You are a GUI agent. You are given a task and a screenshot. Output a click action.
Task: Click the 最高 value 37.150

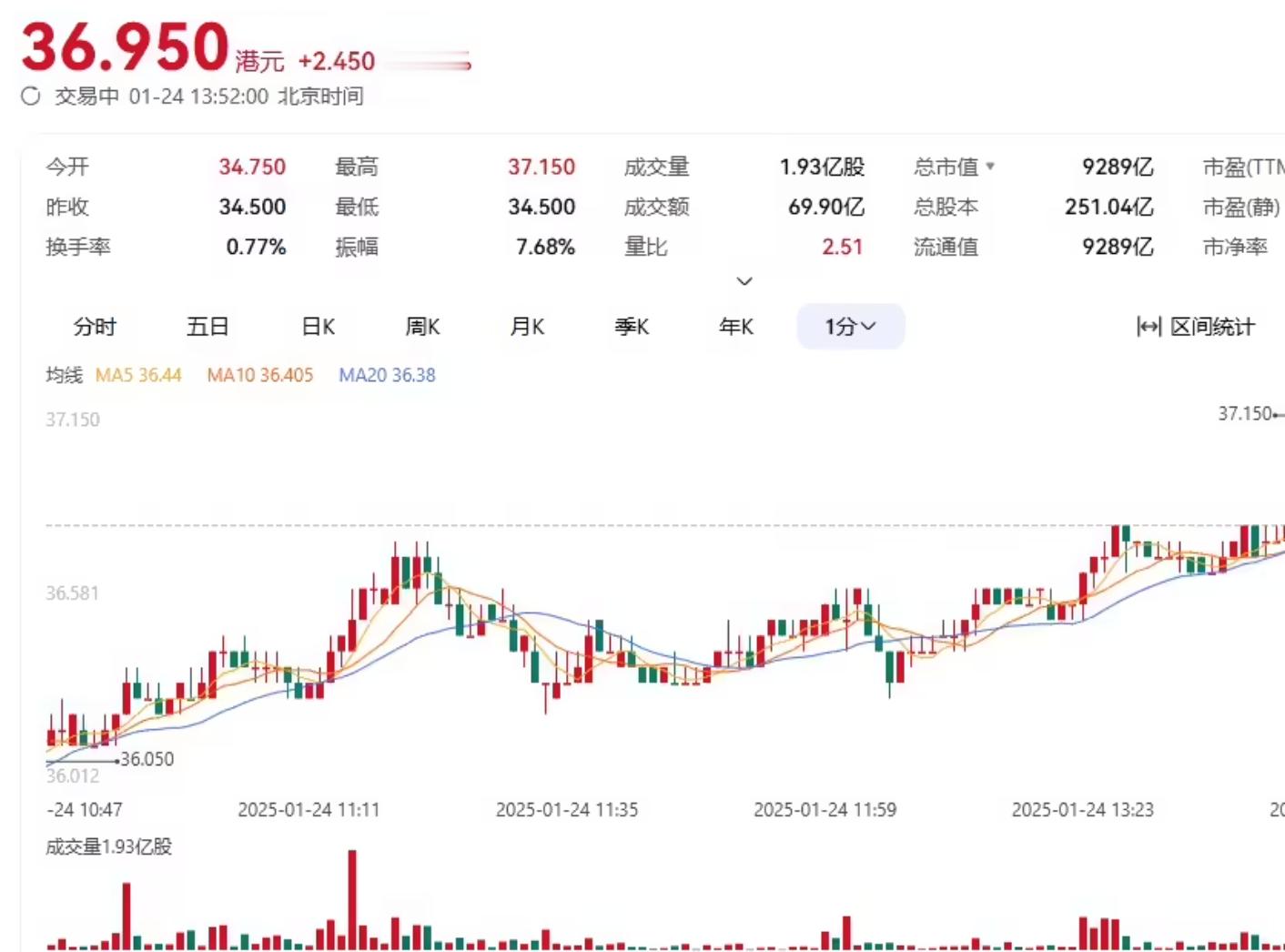(541, 167)
